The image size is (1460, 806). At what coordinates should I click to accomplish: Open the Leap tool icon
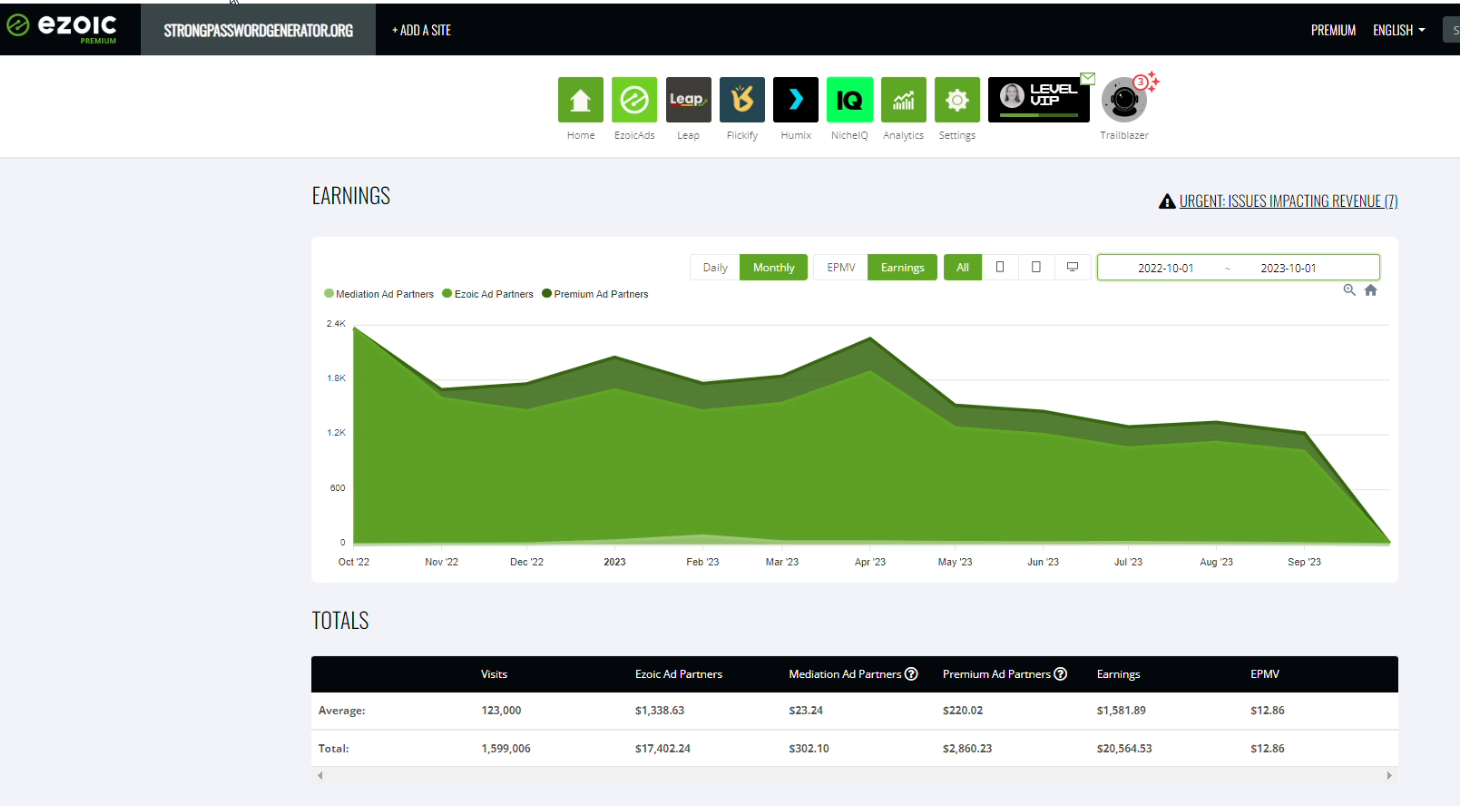(688, 100)
